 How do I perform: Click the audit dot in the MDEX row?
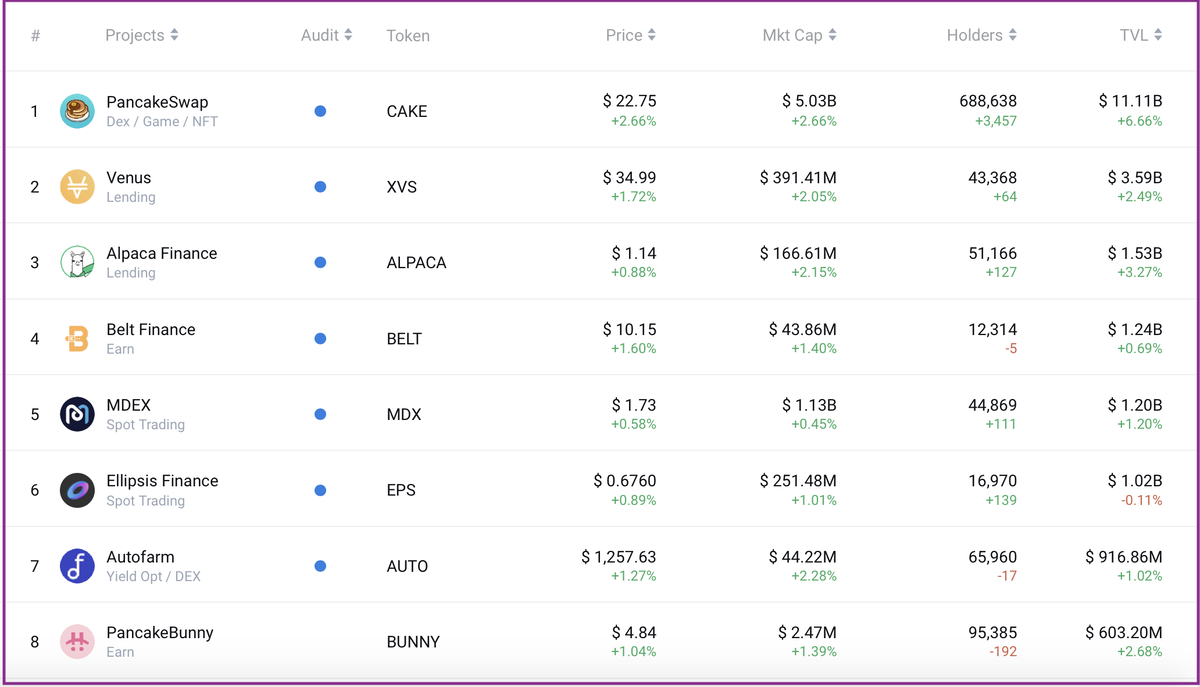[320, 414]
